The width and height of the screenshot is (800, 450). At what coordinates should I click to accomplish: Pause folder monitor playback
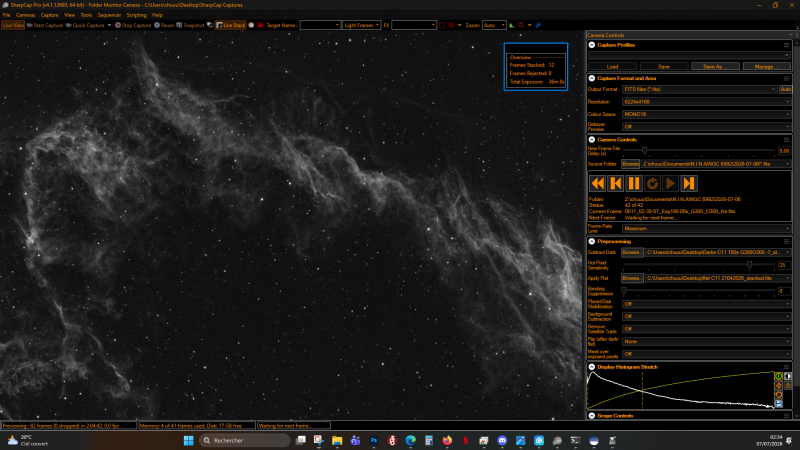pyautogui.click(x=634, y=183)
